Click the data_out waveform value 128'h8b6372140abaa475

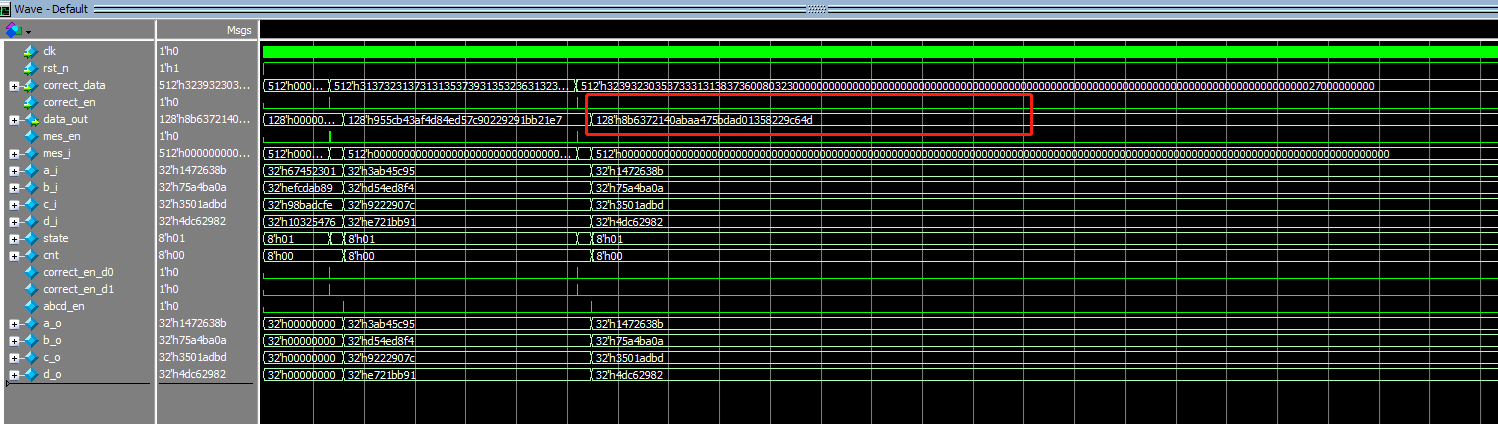click(x=704, y=120)
